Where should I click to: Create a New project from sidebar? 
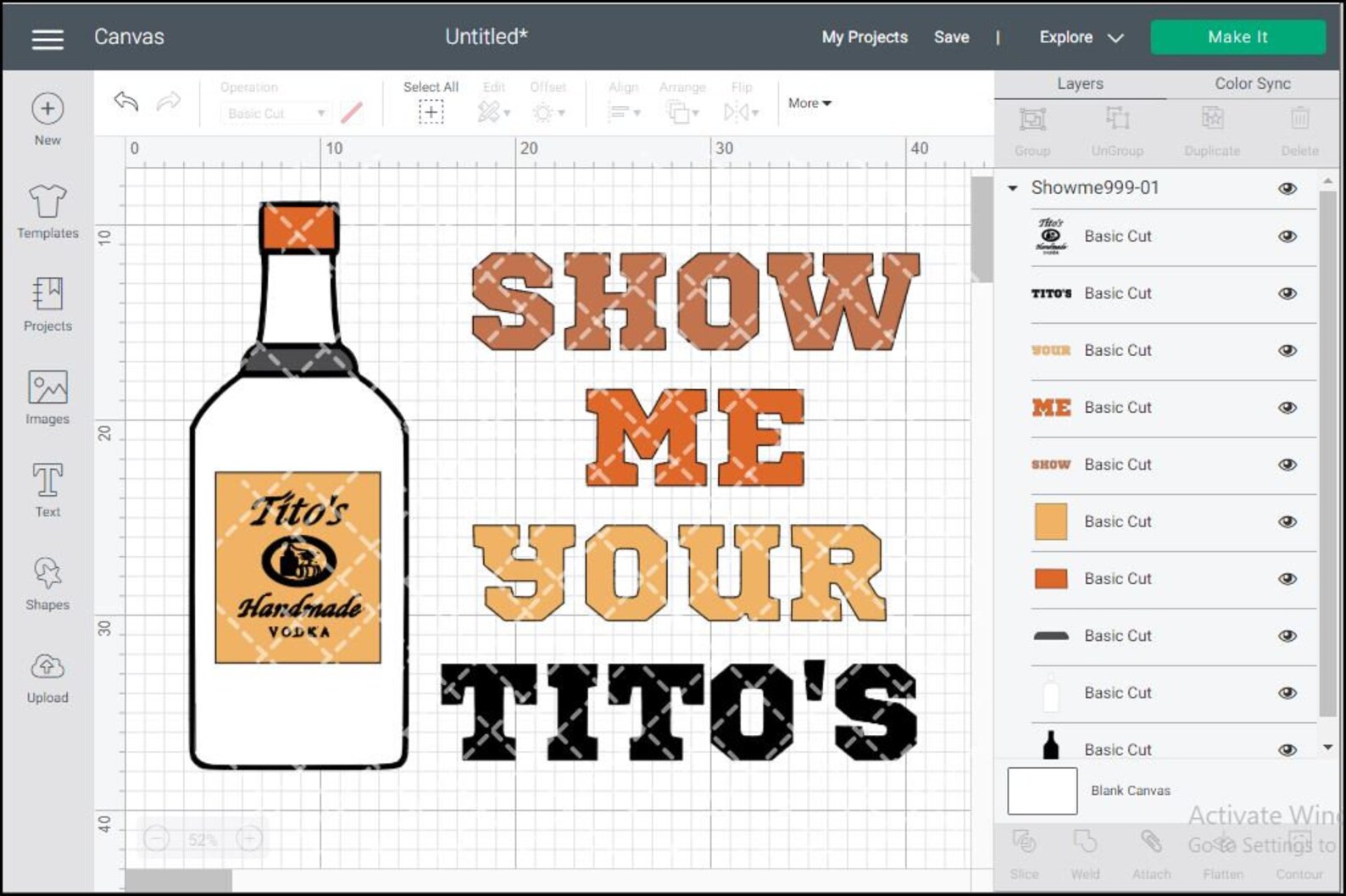pos(47,119)
